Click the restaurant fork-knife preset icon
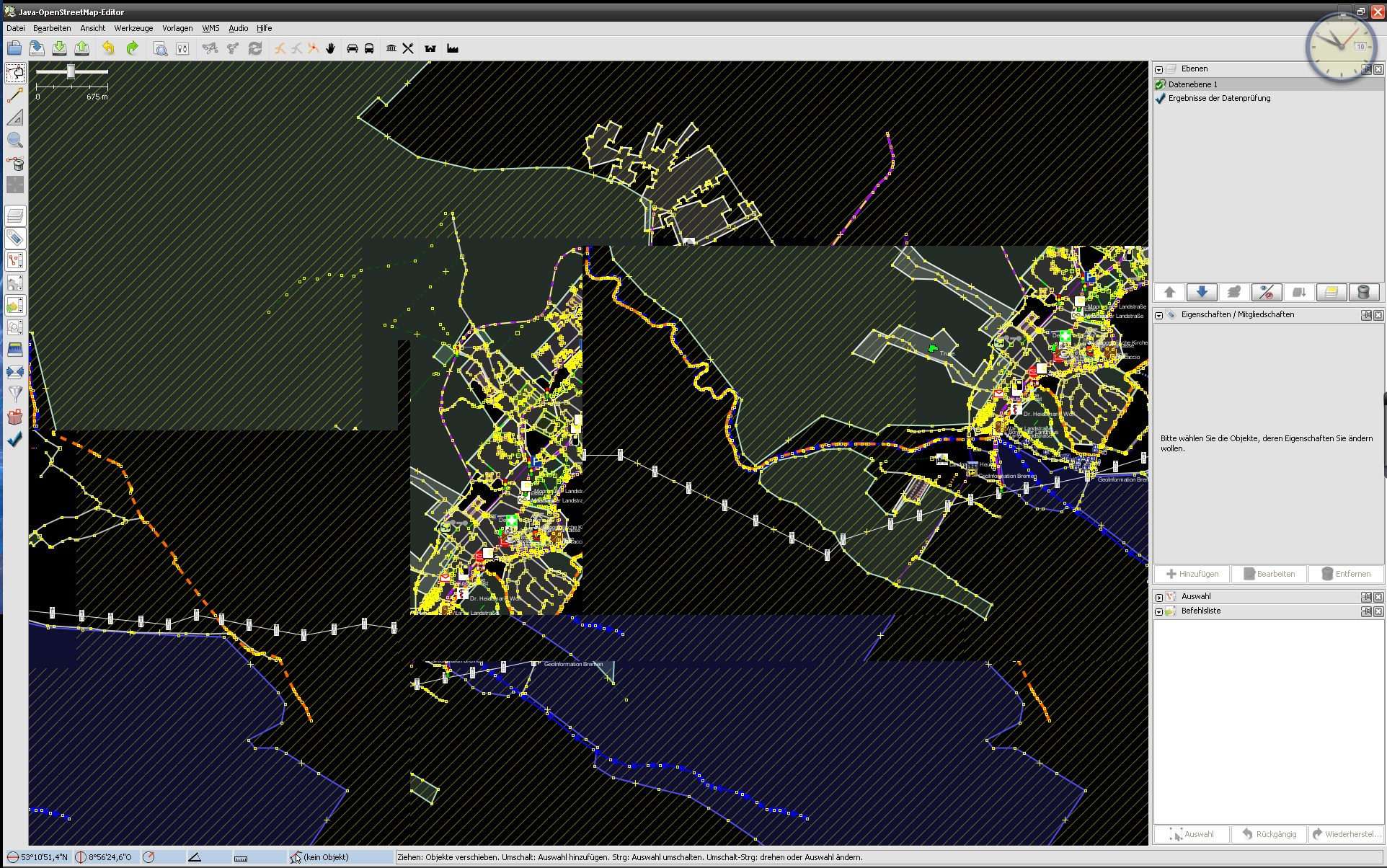Screen dimensions: 1387x868 pos(408,48)
